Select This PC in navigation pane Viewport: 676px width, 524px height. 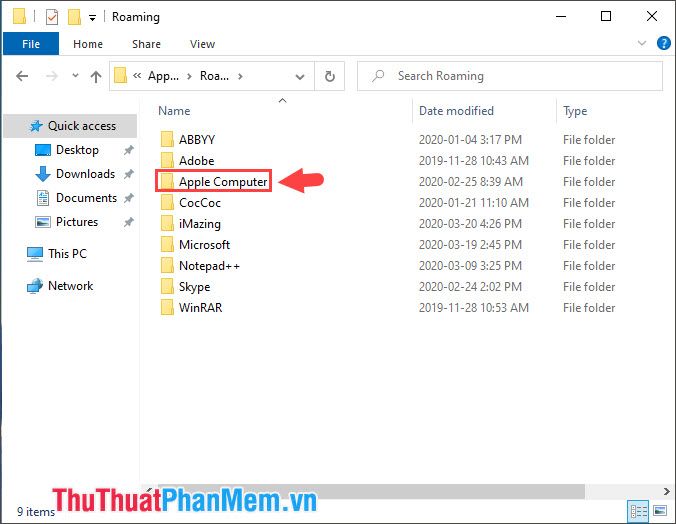[67, 254]
